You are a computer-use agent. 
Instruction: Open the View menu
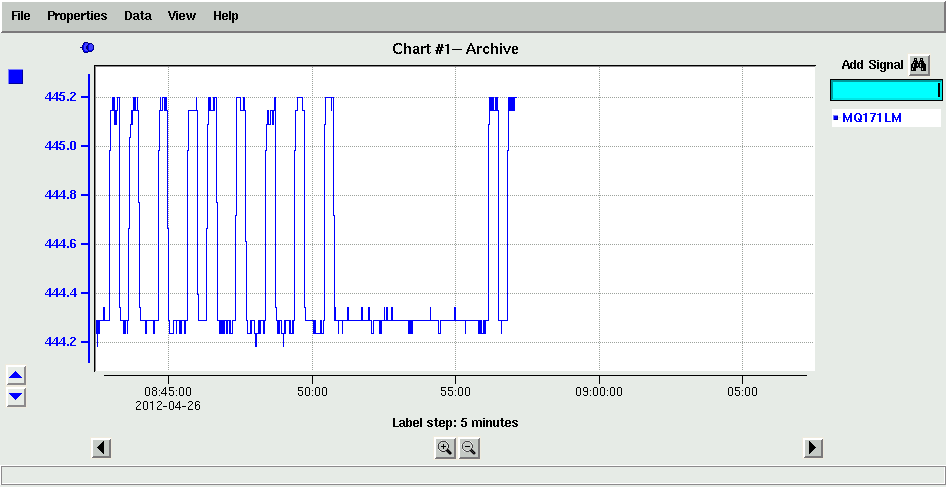[x=182, y=16]
